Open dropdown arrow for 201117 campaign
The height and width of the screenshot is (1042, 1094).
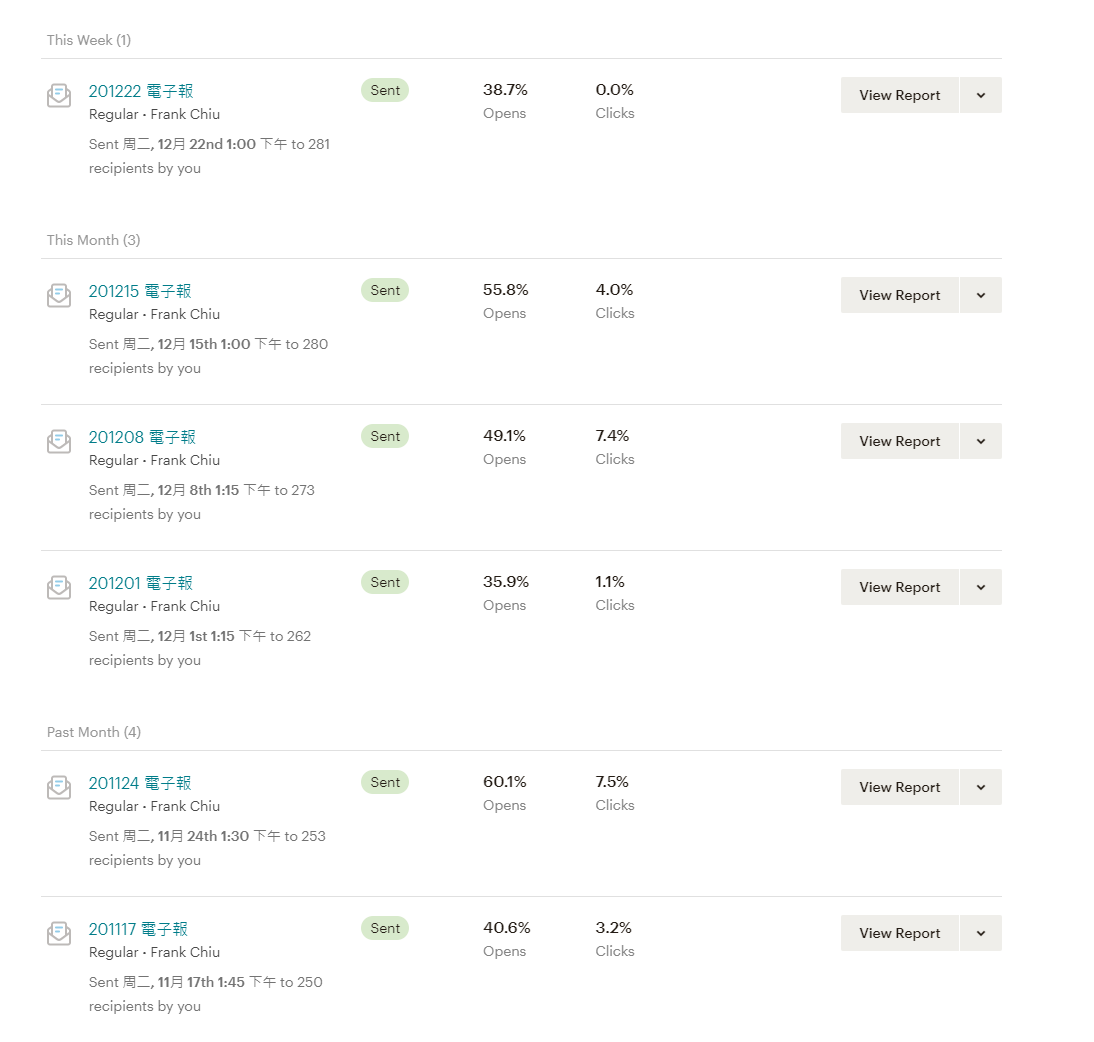[x=981, y=933]
